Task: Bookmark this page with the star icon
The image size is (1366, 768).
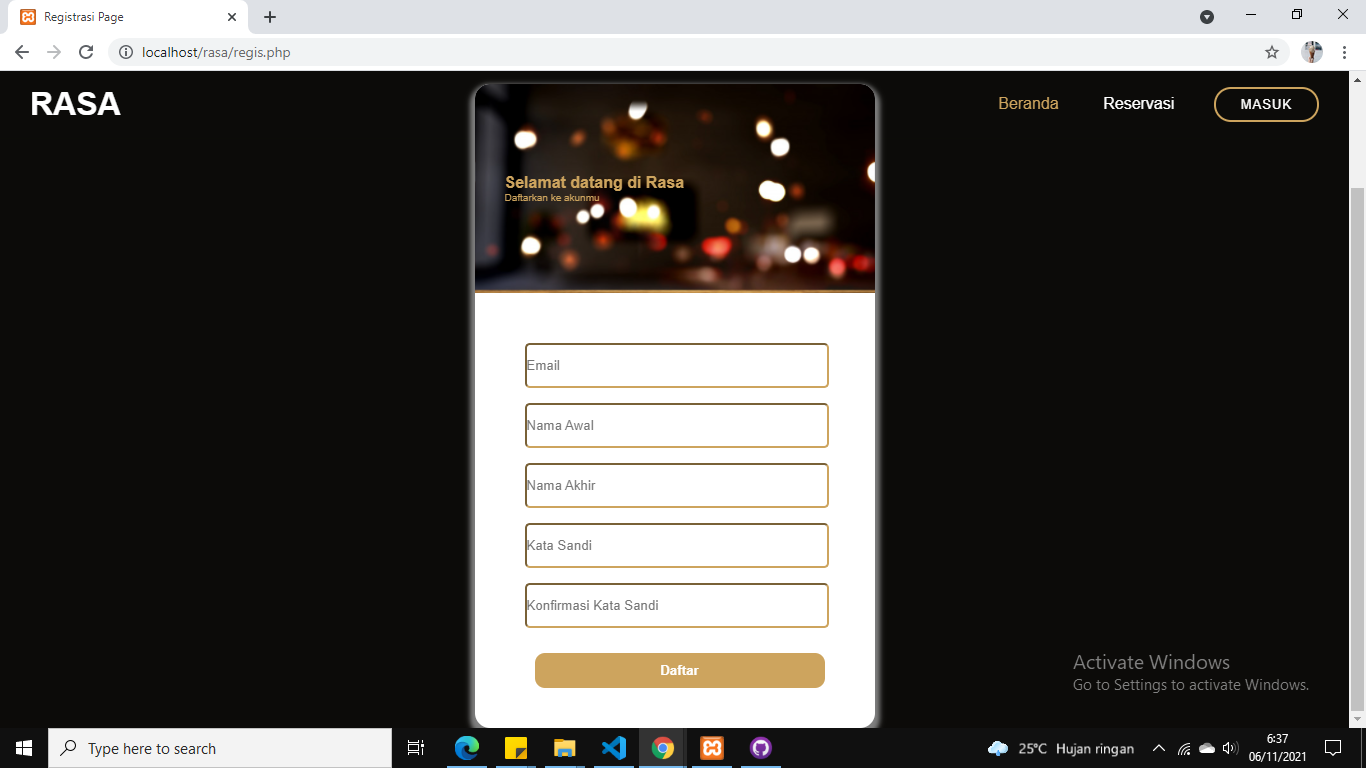Action: pos(1272,52)
